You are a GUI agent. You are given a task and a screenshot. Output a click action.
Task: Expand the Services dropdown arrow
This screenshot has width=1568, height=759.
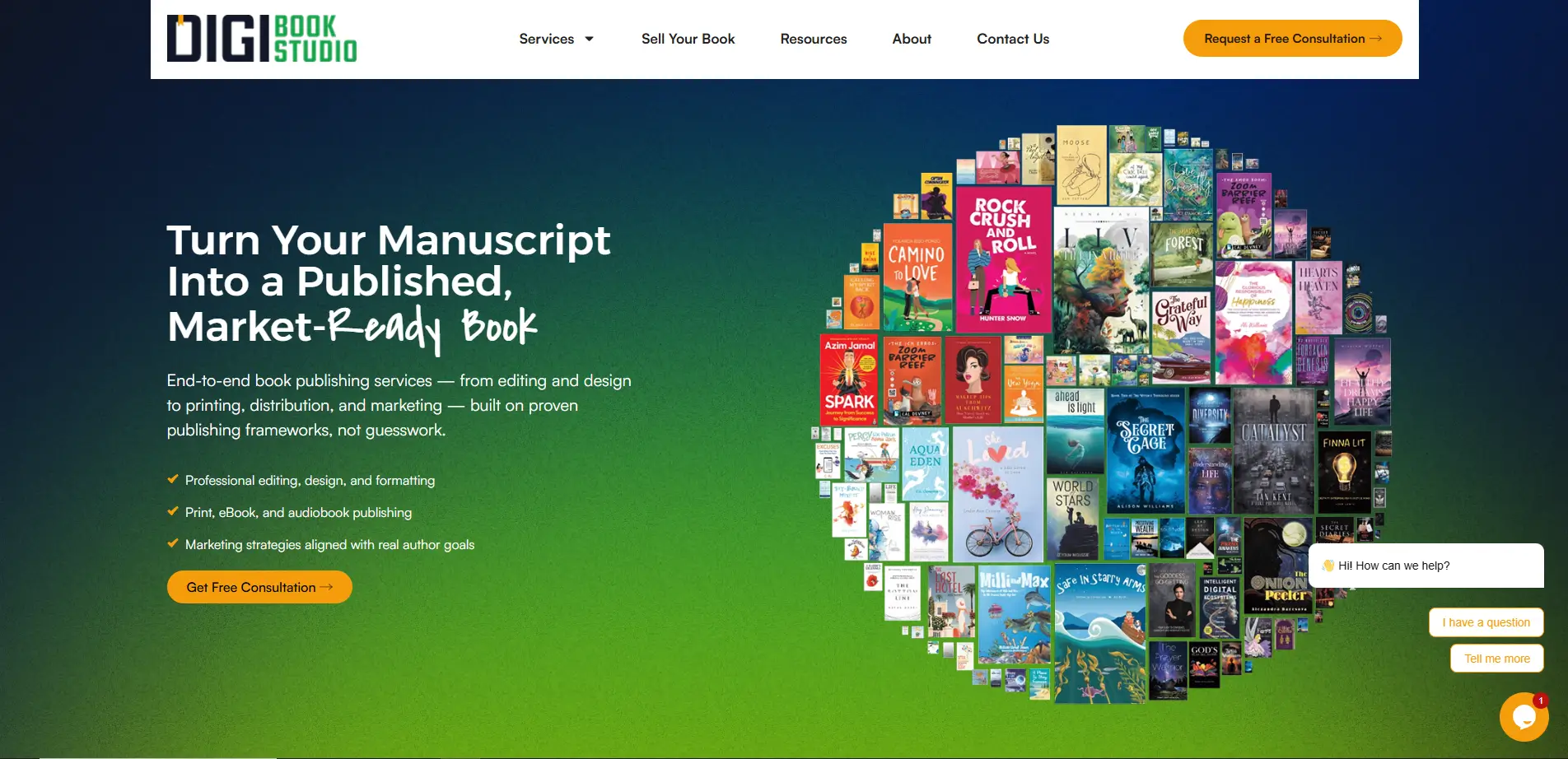(589, 39)
